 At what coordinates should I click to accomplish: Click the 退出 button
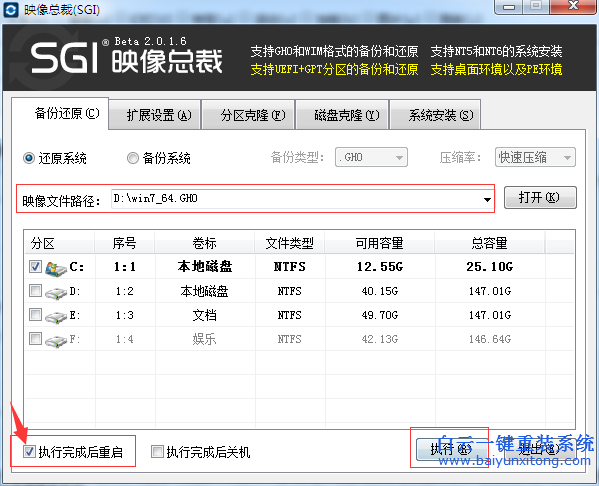point(539,450)
